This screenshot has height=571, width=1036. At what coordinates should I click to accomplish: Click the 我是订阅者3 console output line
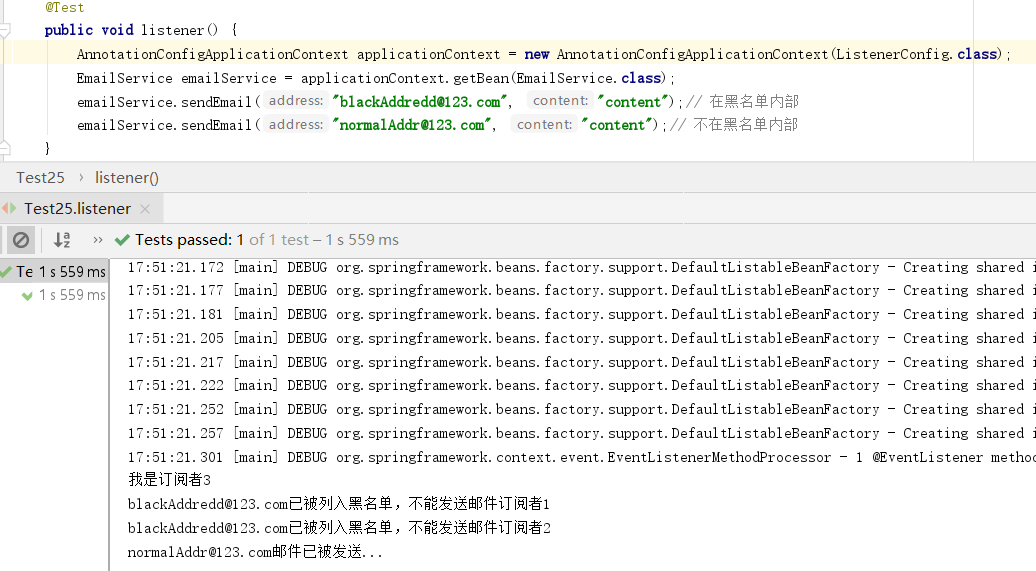pyautogui.click(x=170, y=480)
